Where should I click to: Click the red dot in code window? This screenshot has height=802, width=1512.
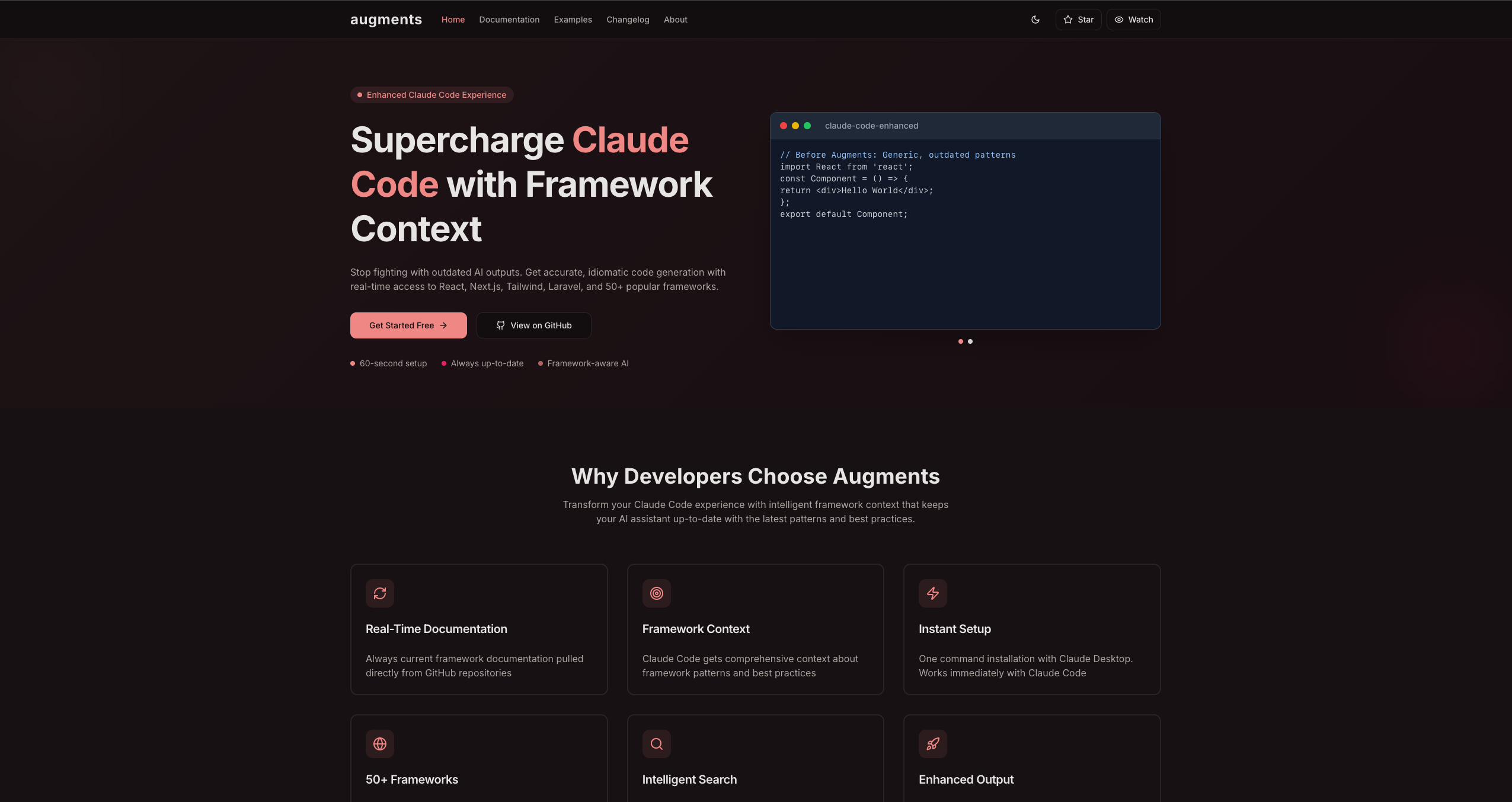784,126
